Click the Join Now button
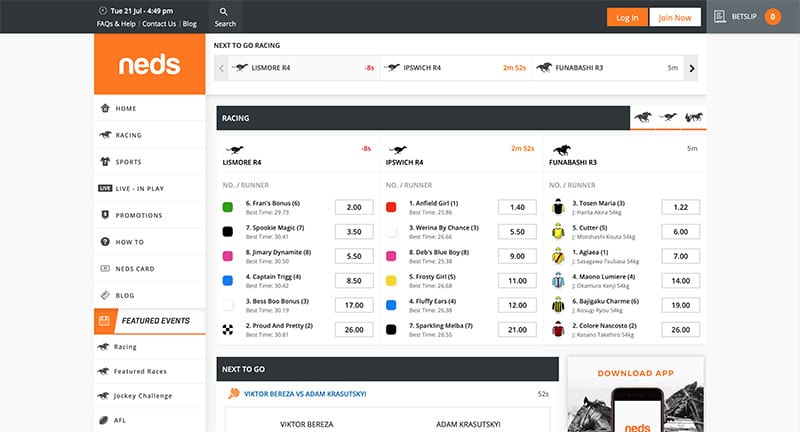Image resolution: width=800 pixels, height=432 pixels. point(674,17)
